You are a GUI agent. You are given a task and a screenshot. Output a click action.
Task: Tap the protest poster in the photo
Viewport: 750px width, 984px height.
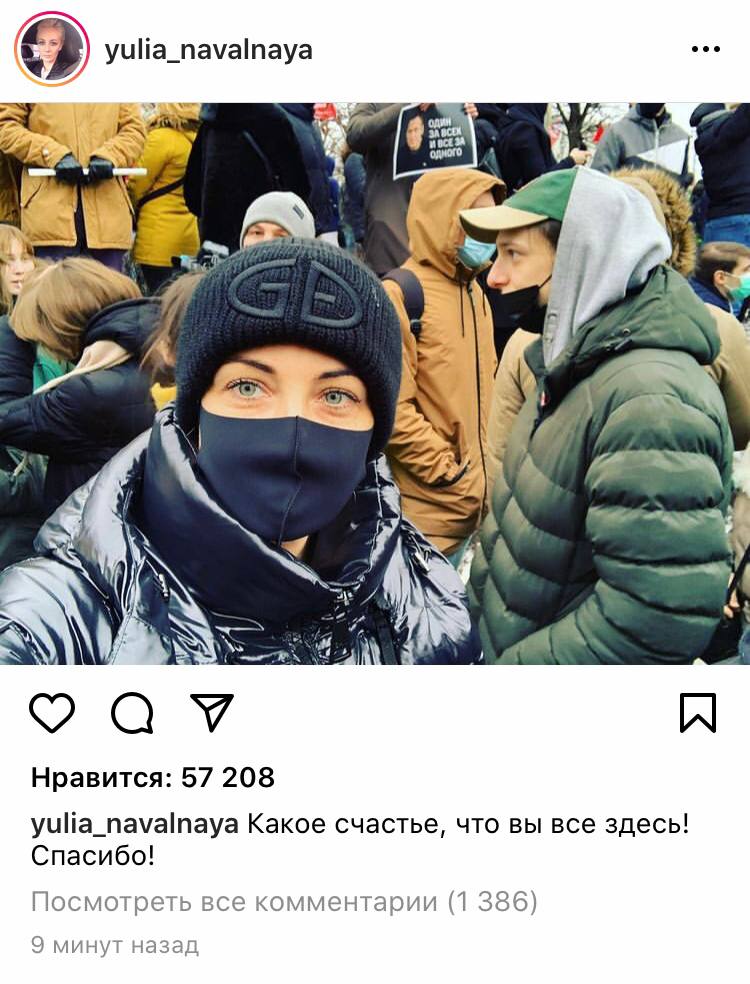pos(434,140)
